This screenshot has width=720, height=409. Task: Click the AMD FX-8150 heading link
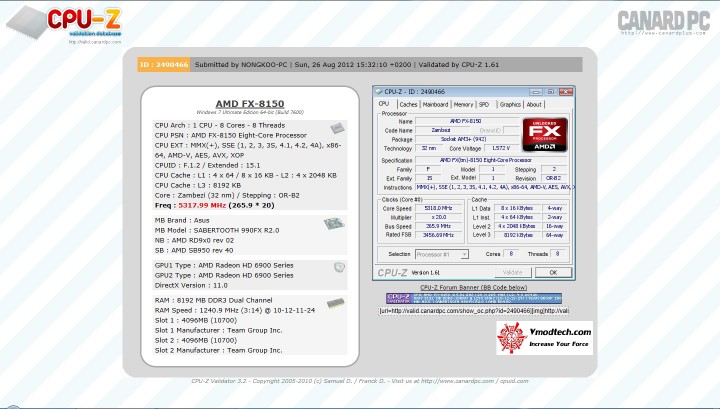[x=250, y=104]
